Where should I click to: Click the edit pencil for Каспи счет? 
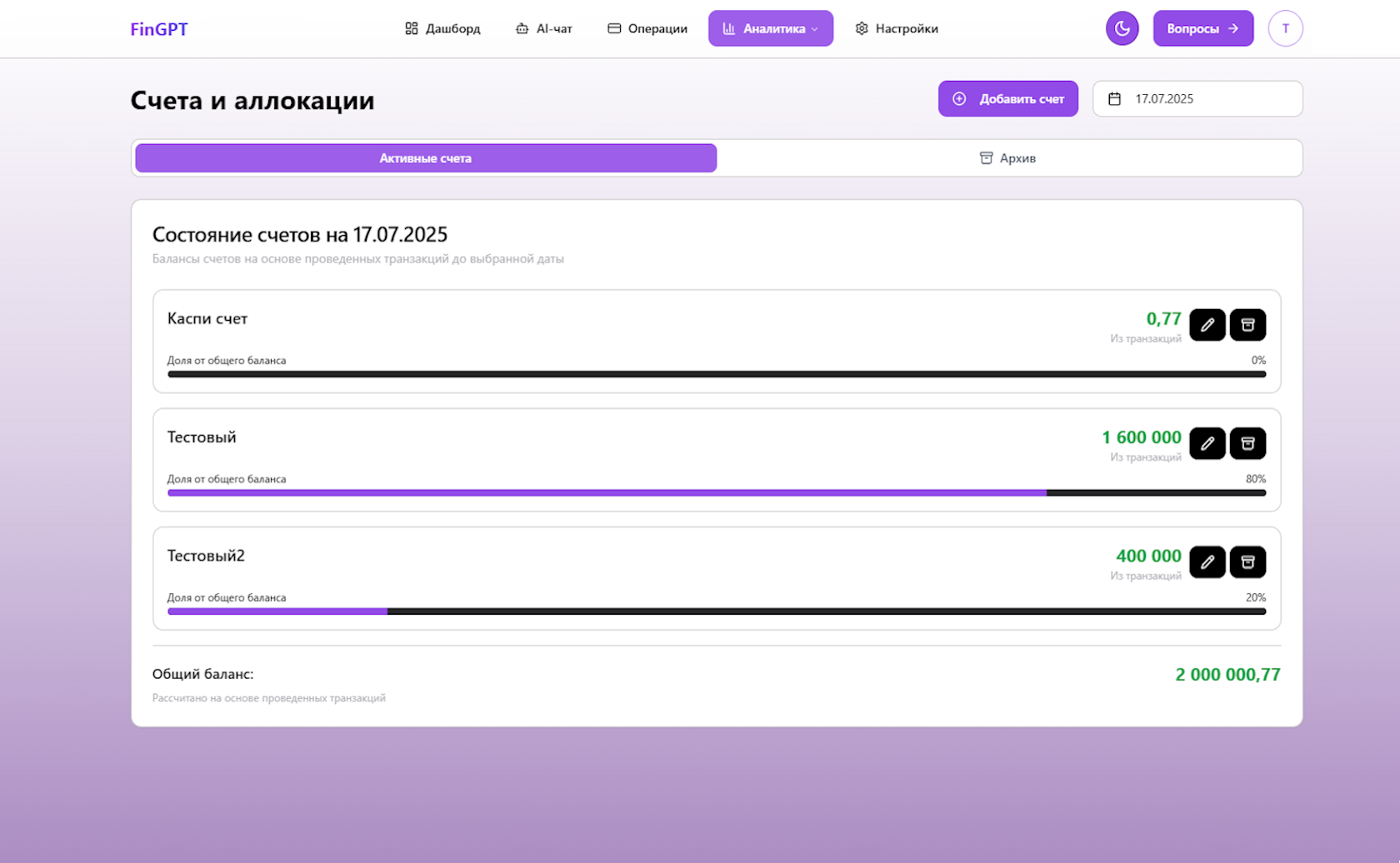coord(1207,325)
